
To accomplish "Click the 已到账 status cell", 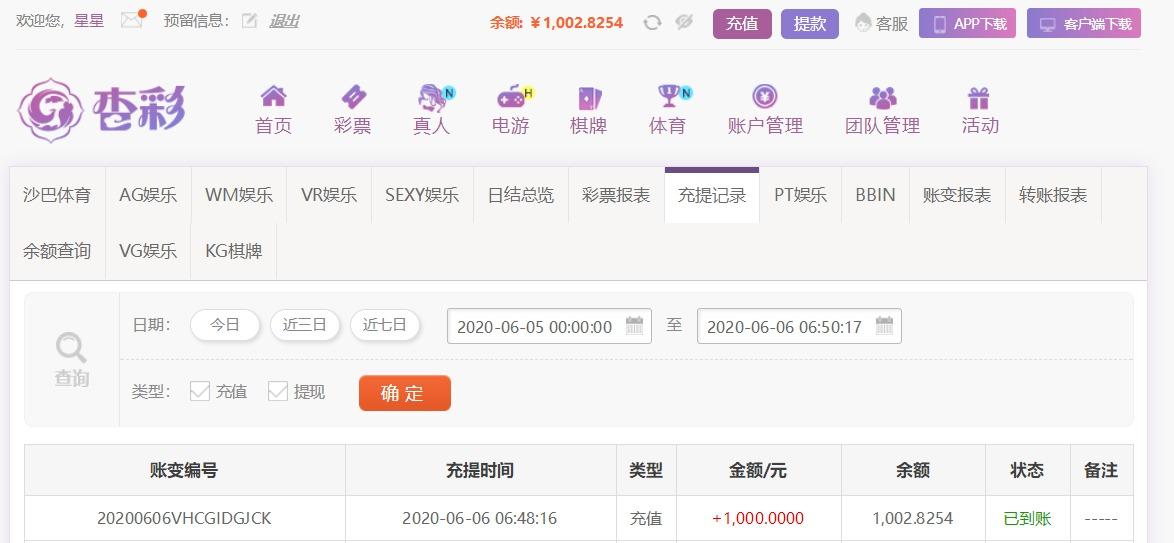I will point(1027,518).
